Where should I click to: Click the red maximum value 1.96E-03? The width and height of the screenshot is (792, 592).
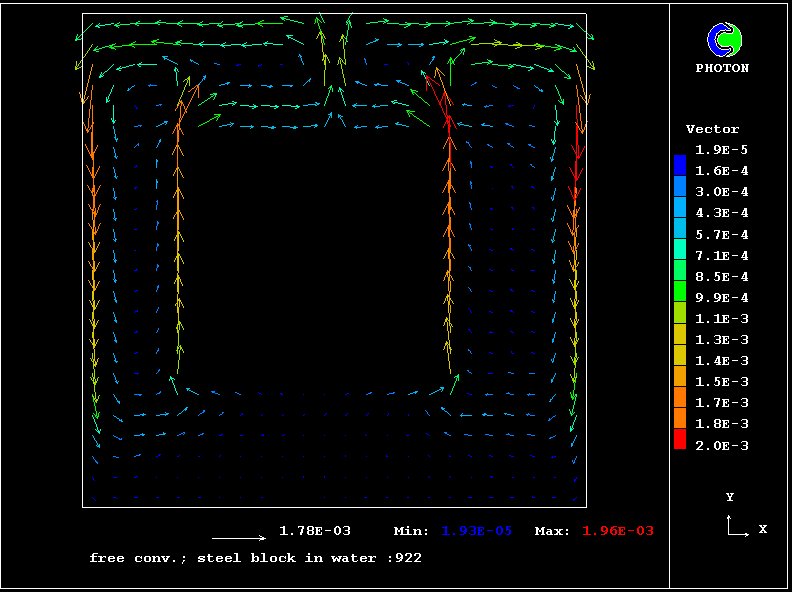(618, 531)
